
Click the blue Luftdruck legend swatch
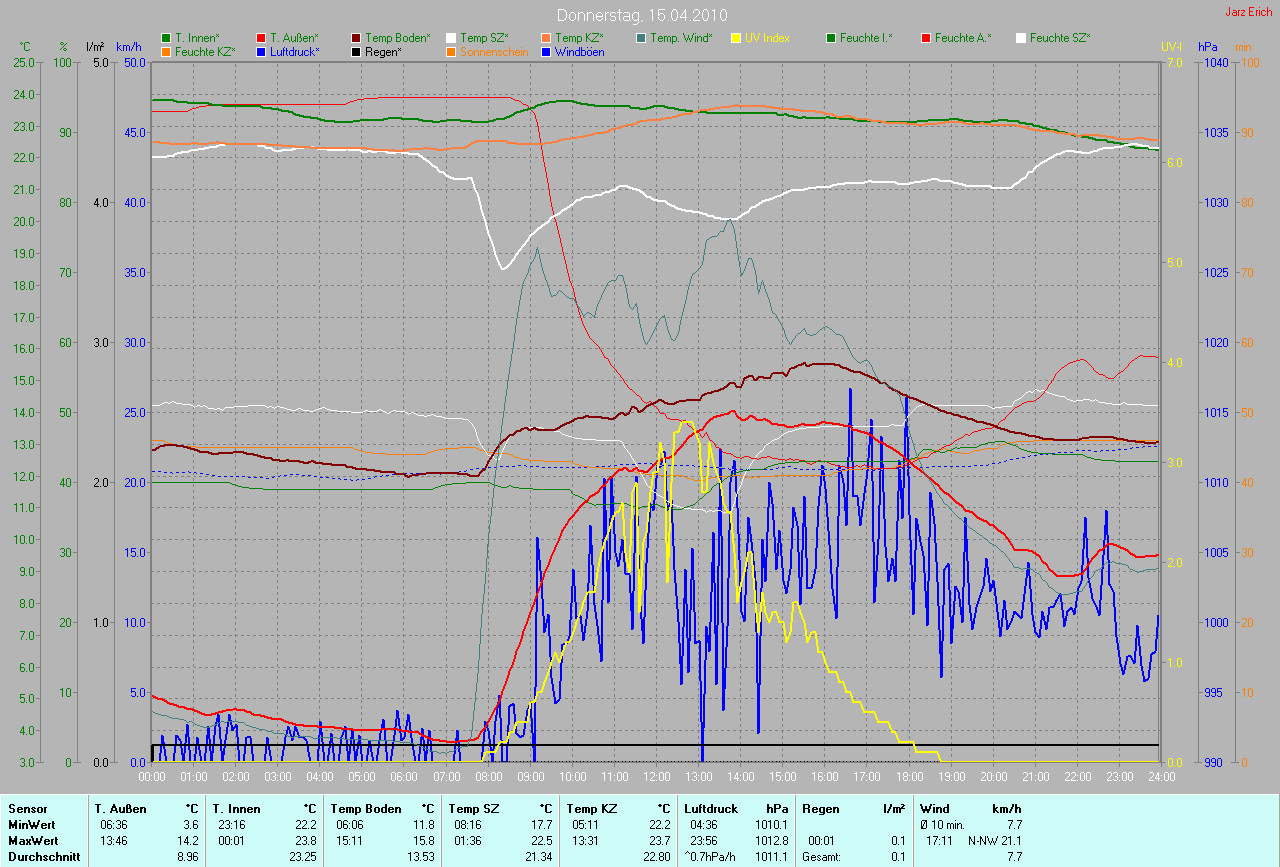(x=261, y=51)
